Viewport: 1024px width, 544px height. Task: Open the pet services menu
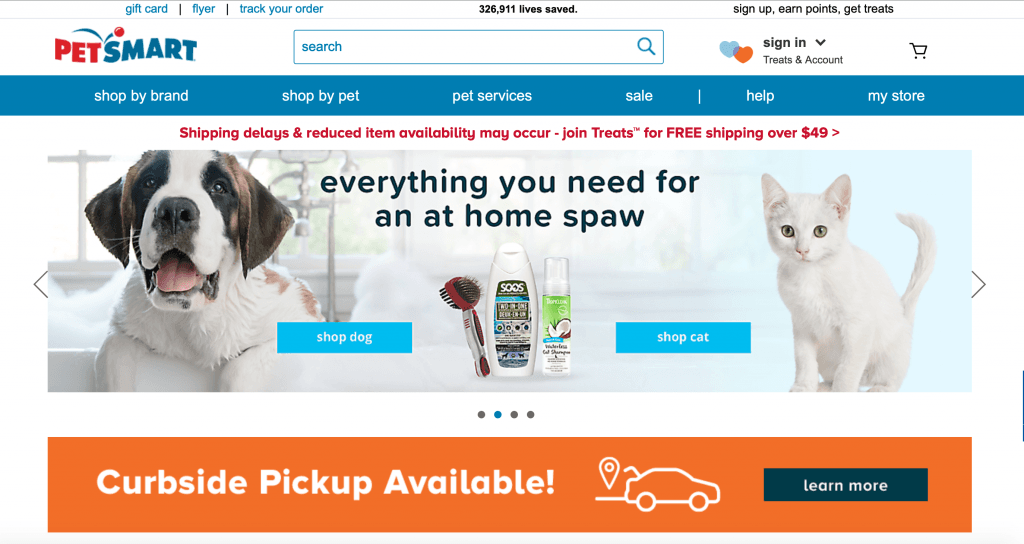coord(492,96)
